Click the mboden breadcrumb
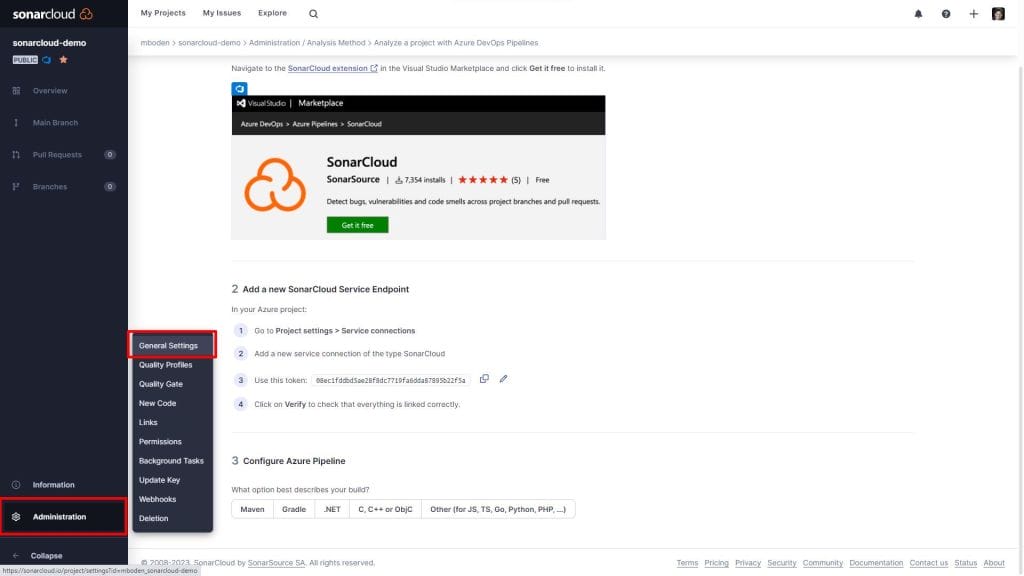 pos(155,42)
